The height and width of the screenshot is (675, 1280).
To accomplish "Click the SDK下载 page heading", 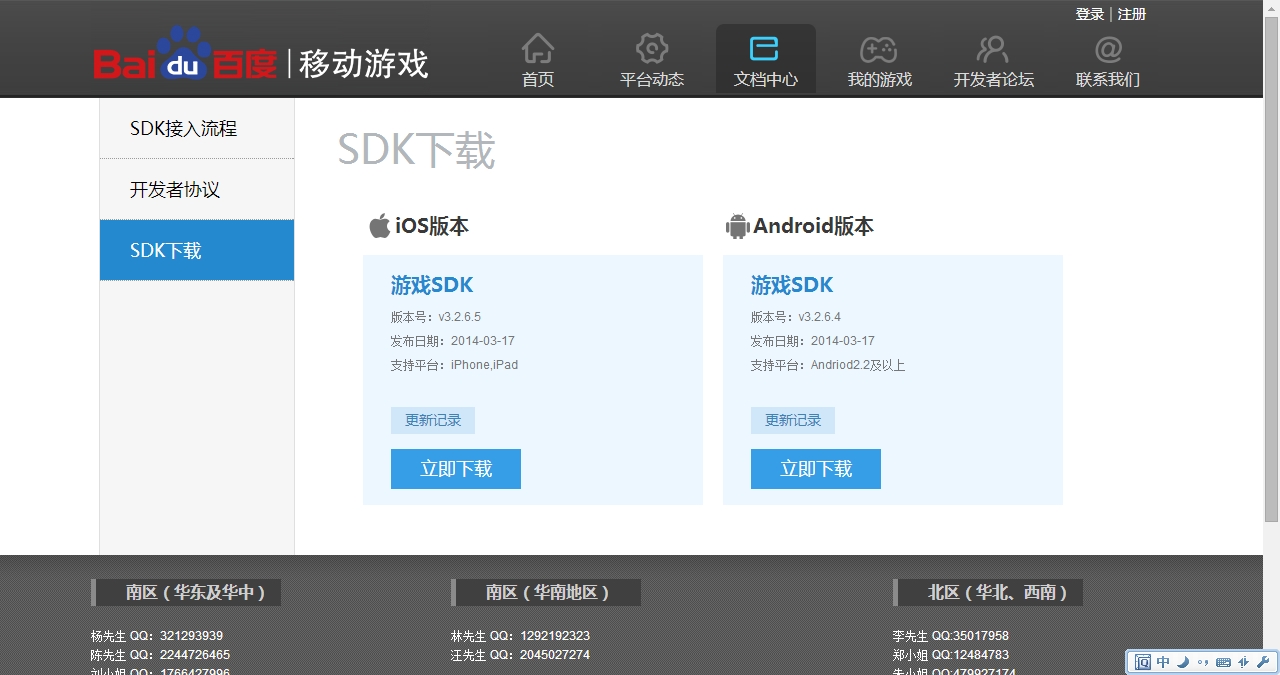I will 416,151.
